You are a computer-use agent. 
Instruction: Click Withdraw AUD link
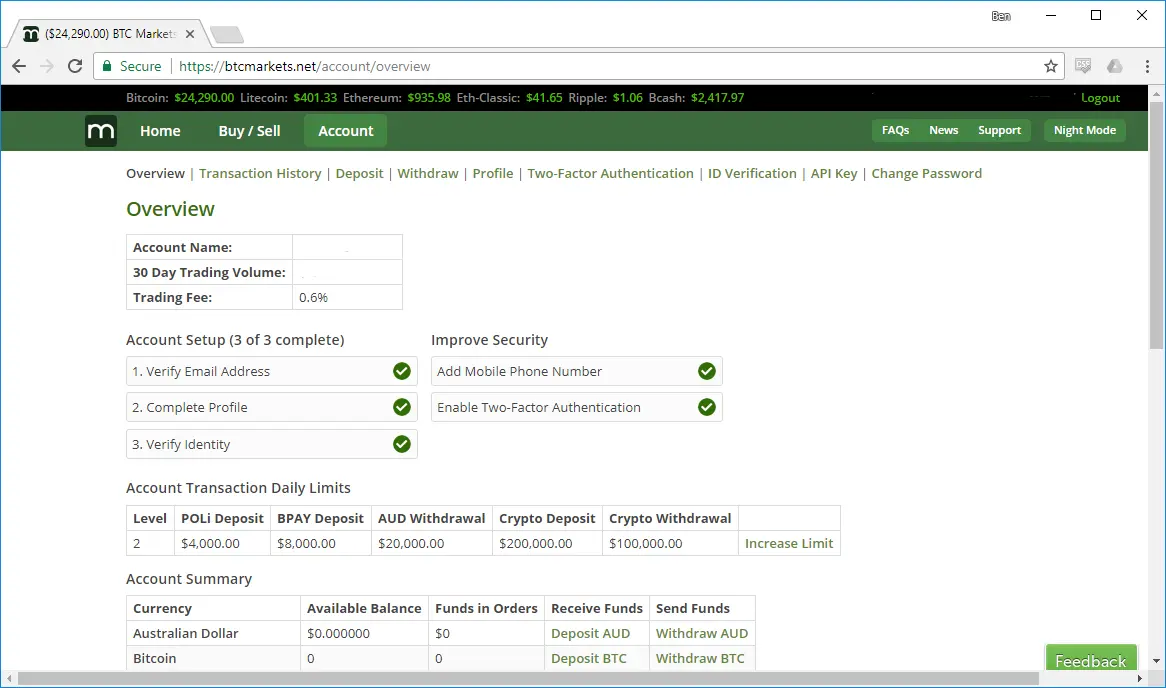(702, 634)
